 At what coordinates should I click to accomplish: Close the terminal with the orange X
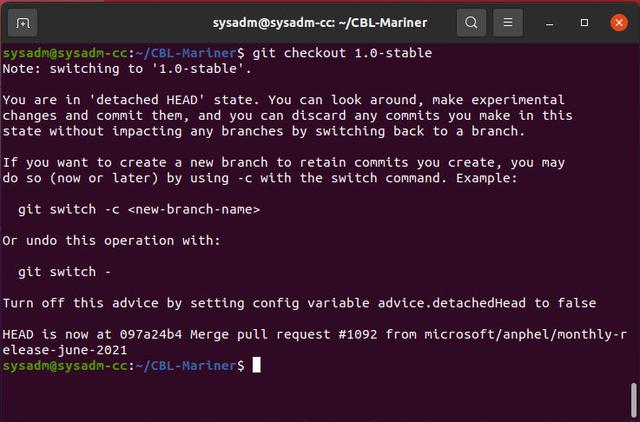click(x=619, y=22)
